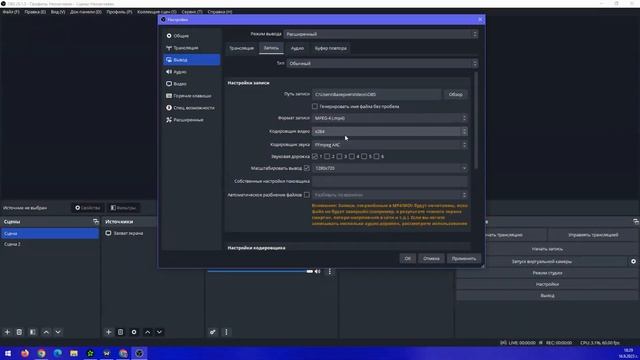The height and width of the screenshot is (360, 640).
Task: Switch to the Запись (Recording) tab
Action: click(x=271, y=48)
